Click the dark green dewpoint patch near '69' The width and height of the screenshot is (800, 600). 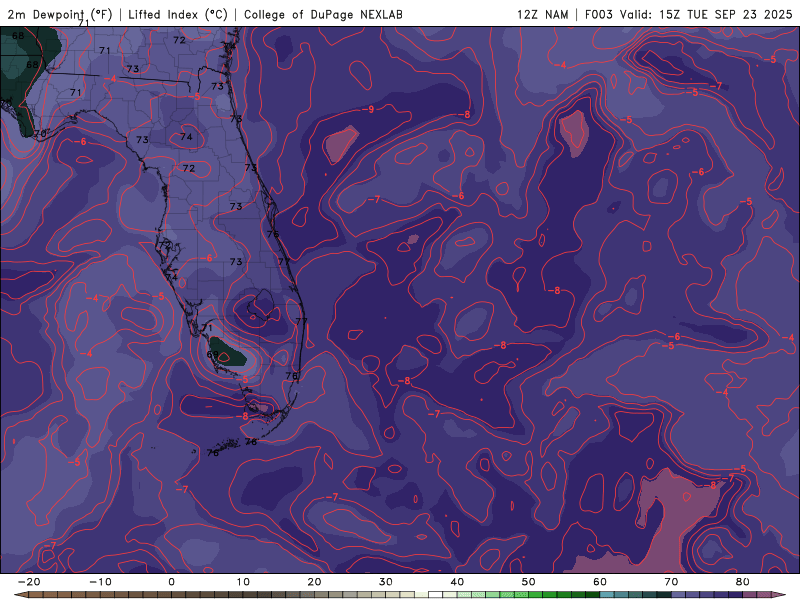pos(228,352)
